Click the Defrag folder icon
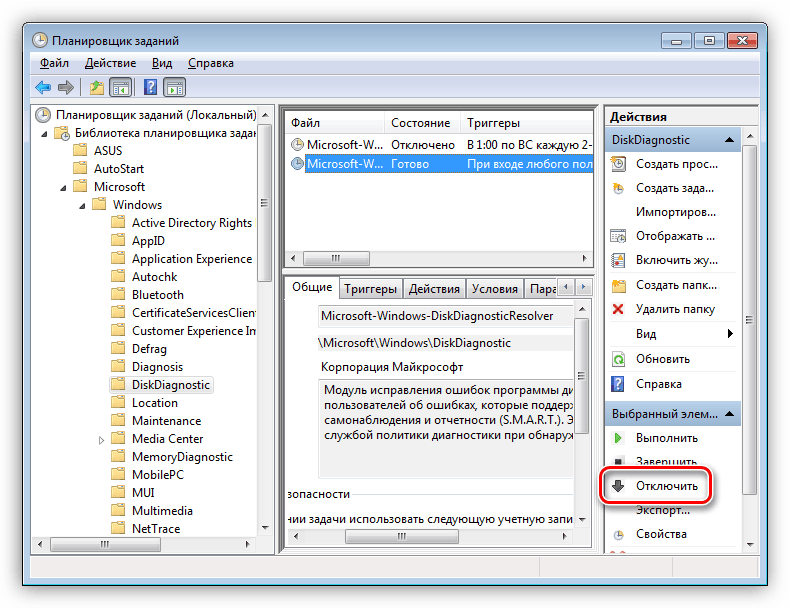The height and width of the screenshot is (608, 790). (118, 348)
